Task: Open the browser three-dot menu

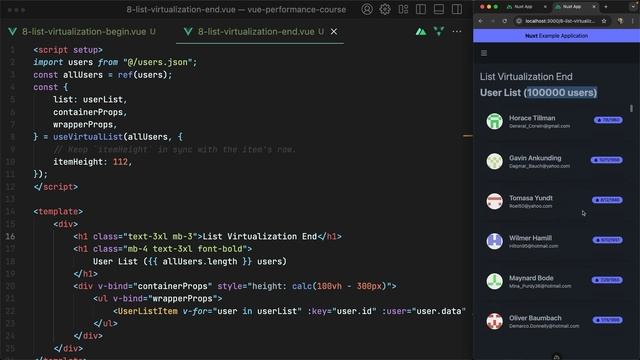Action: coord(634,21)
